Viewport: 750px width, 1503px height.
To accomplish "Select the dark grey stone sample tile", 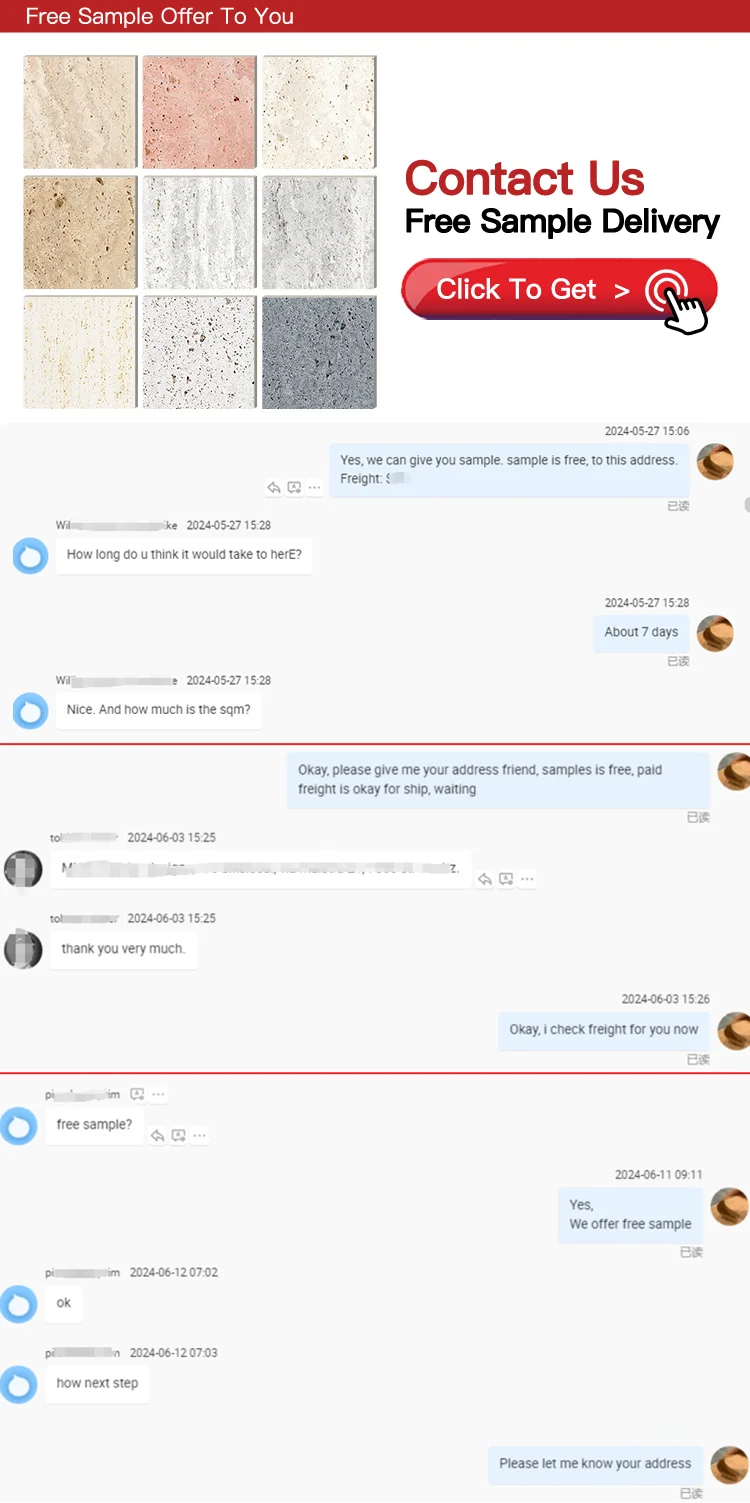I will coord(320,352).
